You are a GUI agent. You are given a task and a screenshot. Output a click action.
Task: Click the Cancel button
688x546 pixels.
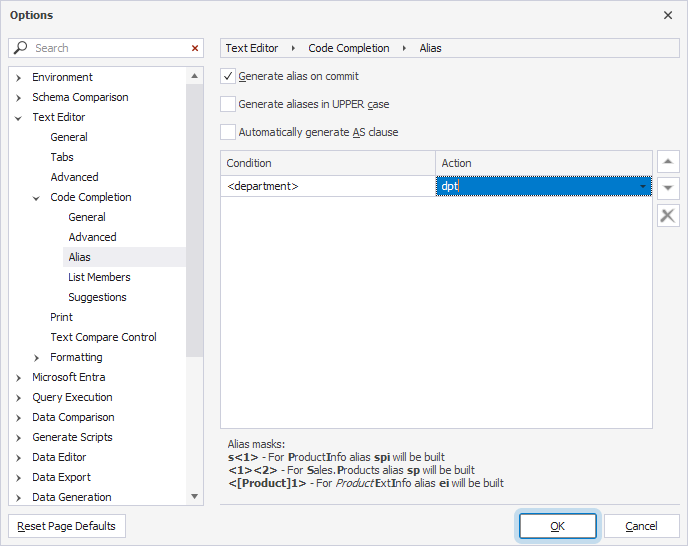[x=641, y=526]
